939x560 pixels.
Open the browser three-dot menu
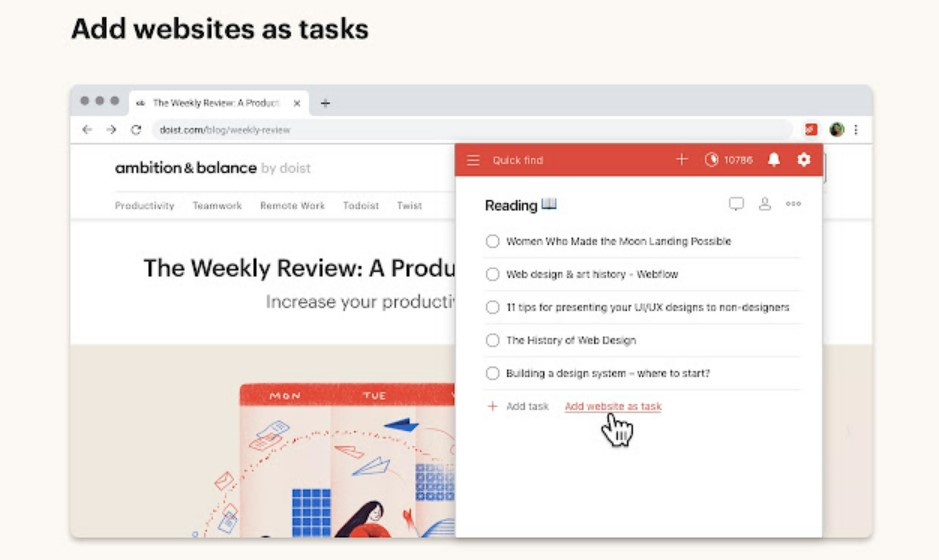click(856, 129)
